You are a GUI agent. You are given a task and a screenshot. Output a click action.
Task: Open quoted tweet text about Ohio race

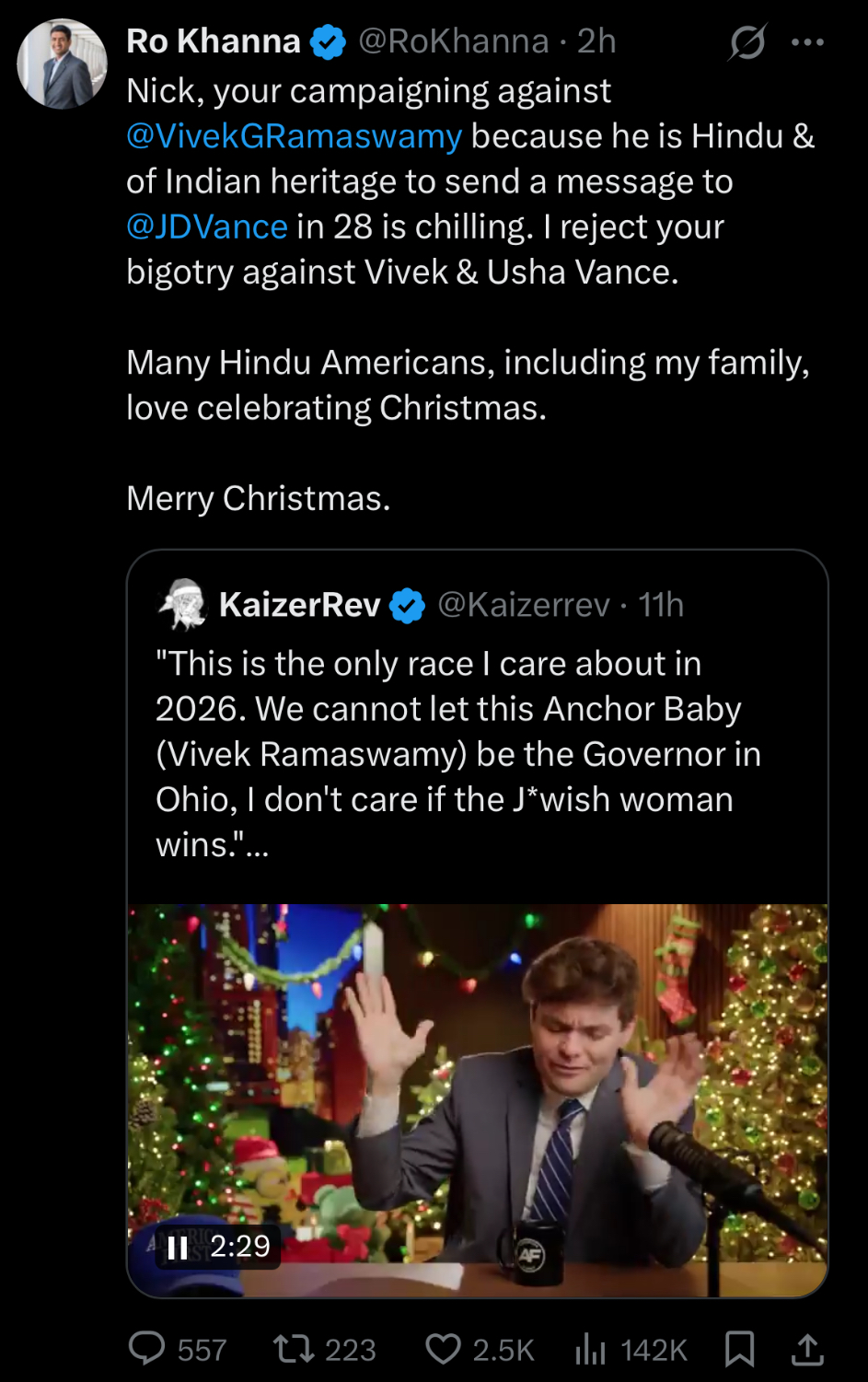tap(457, 753)
